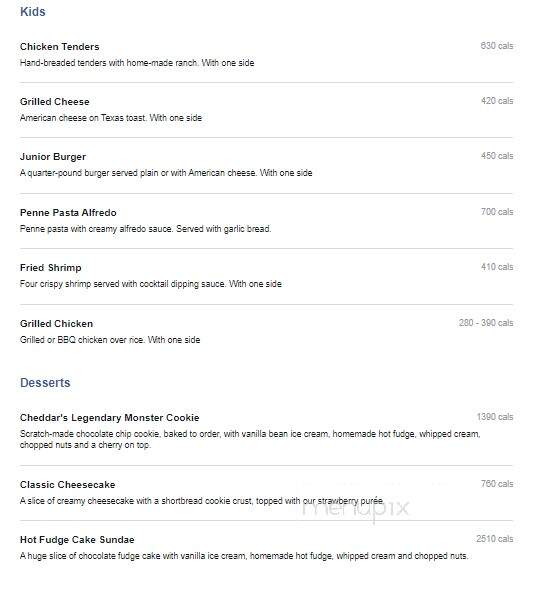Viewport: 535px width, 591px height.
Task: Select Cheddar's Legendary Monster Cookie
Action: pyautogui.click(x=109, y=418)
